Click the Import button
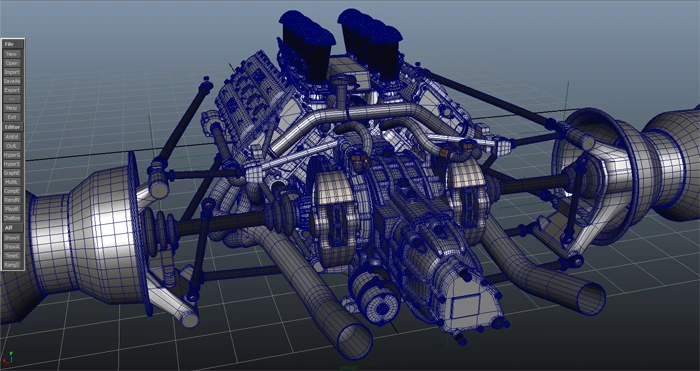The image size is (700, 371). click(12, 72)
